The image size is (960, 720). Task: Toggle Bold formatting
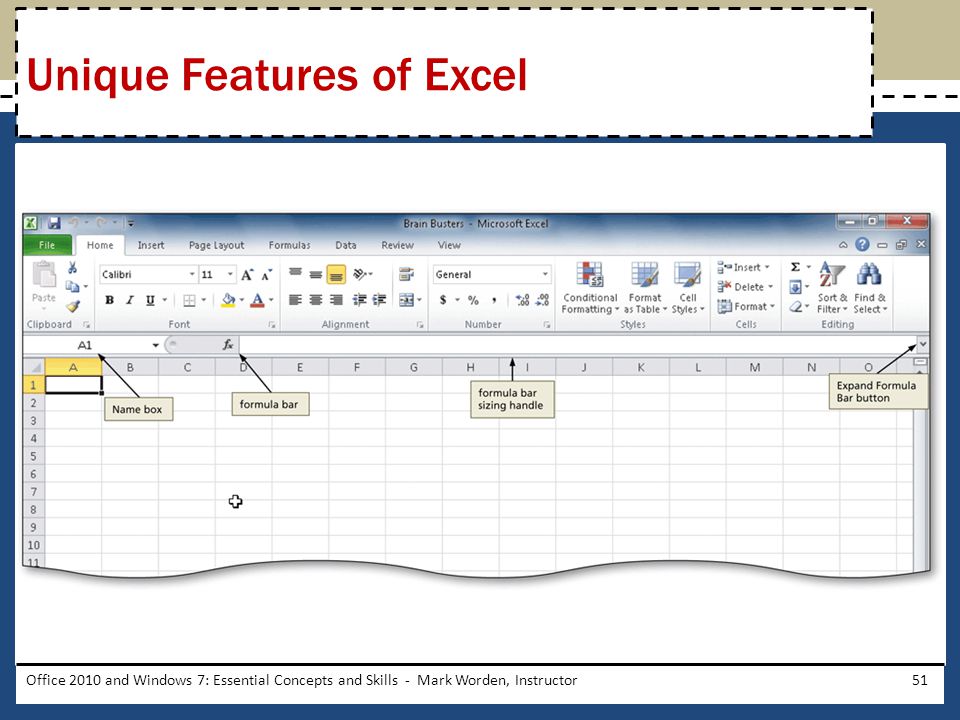[110, 300]
